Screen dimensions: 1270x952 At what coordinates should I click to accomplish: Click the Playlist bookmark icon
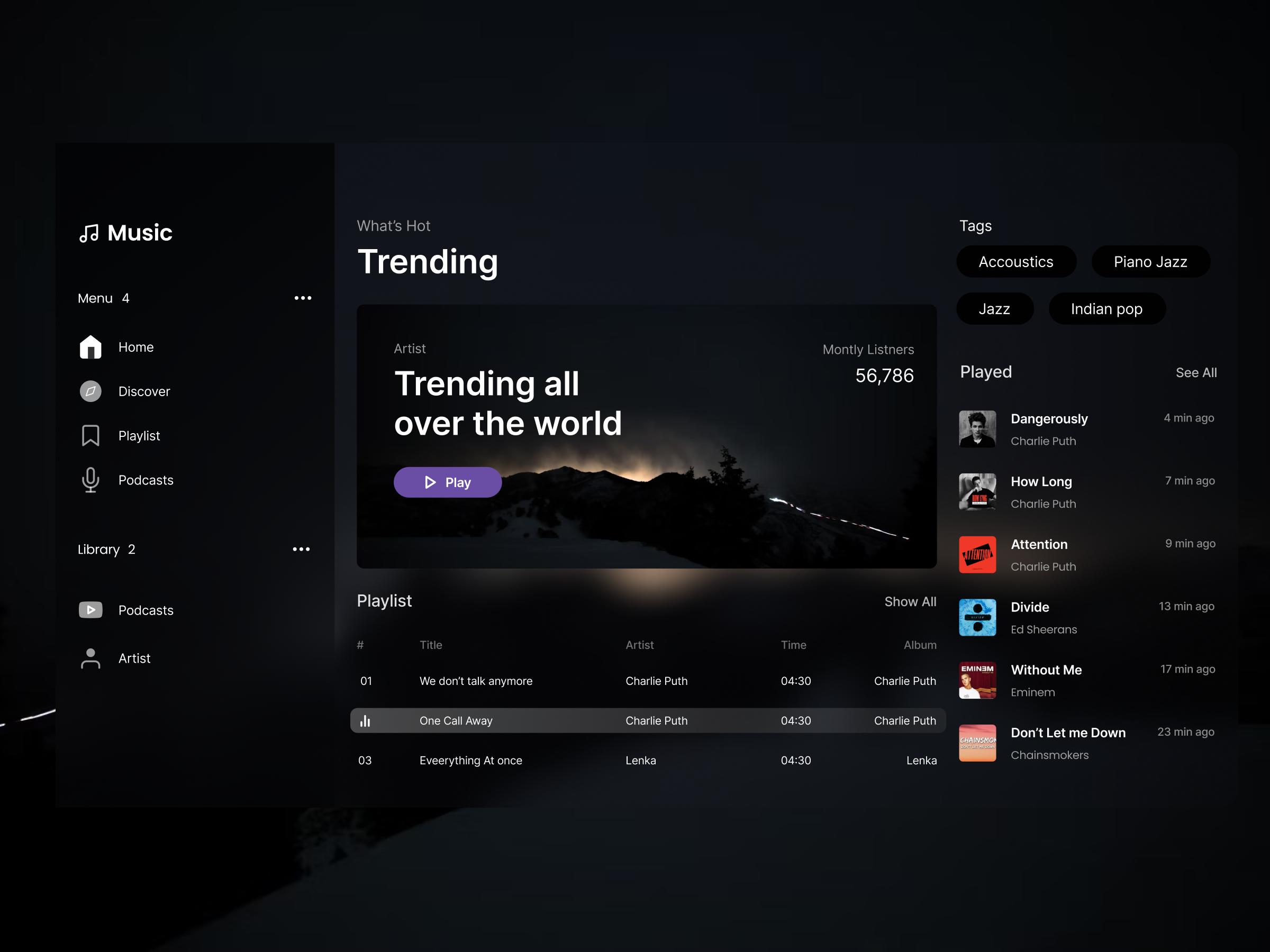pyautogui.click(x=90, y=436)
